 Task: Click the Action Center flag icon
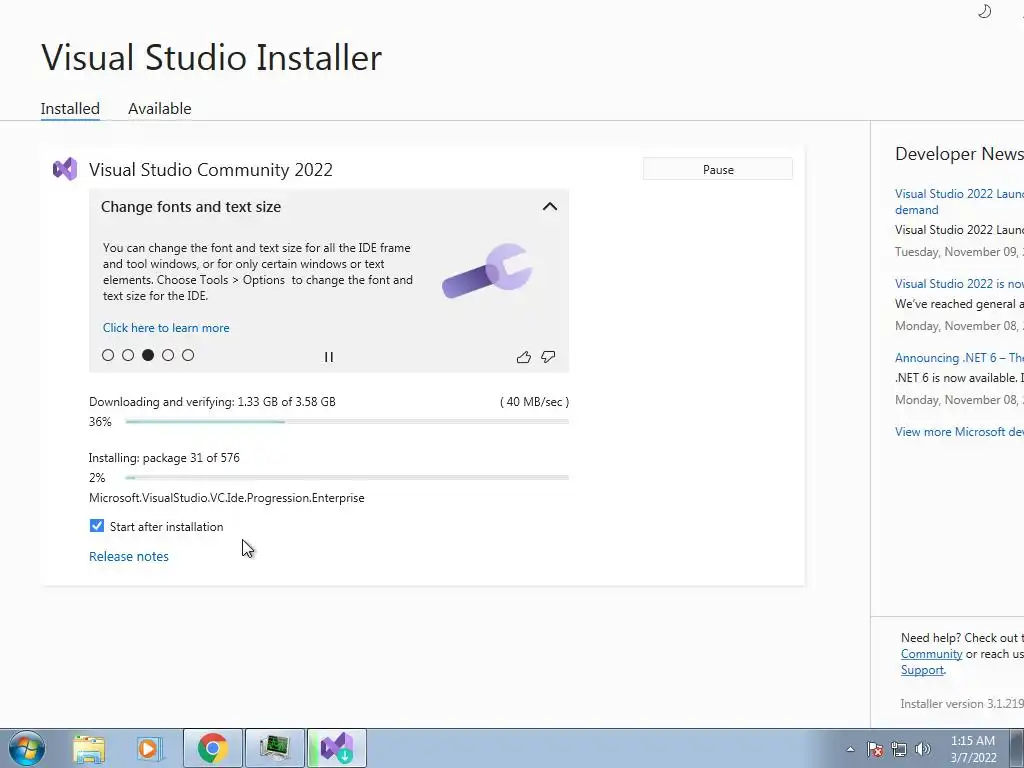(875, 749)
